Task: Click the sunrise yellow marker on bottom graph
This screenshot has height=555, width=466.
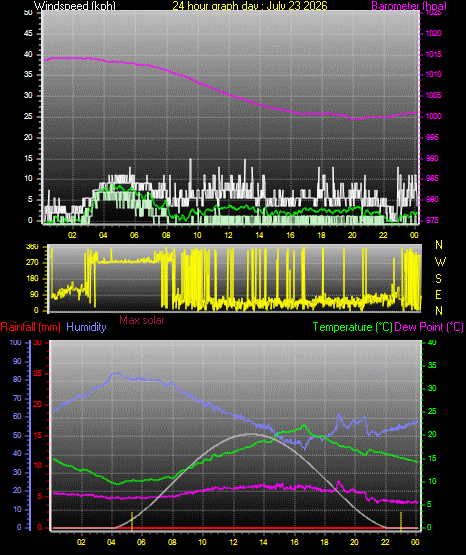Action: (x=132, y=521)
